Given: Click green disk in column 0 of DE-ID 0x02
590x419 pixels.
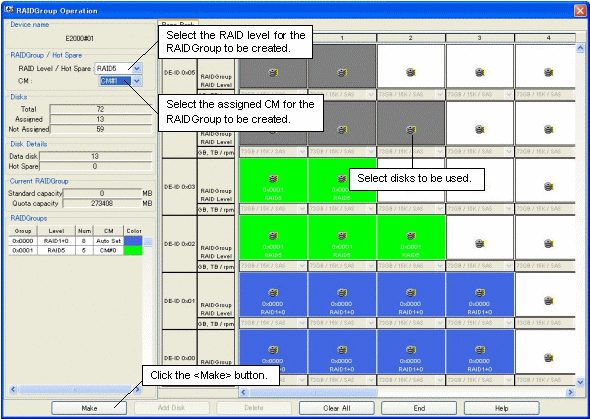Looking at the screenshot, I should pos(273,238).
